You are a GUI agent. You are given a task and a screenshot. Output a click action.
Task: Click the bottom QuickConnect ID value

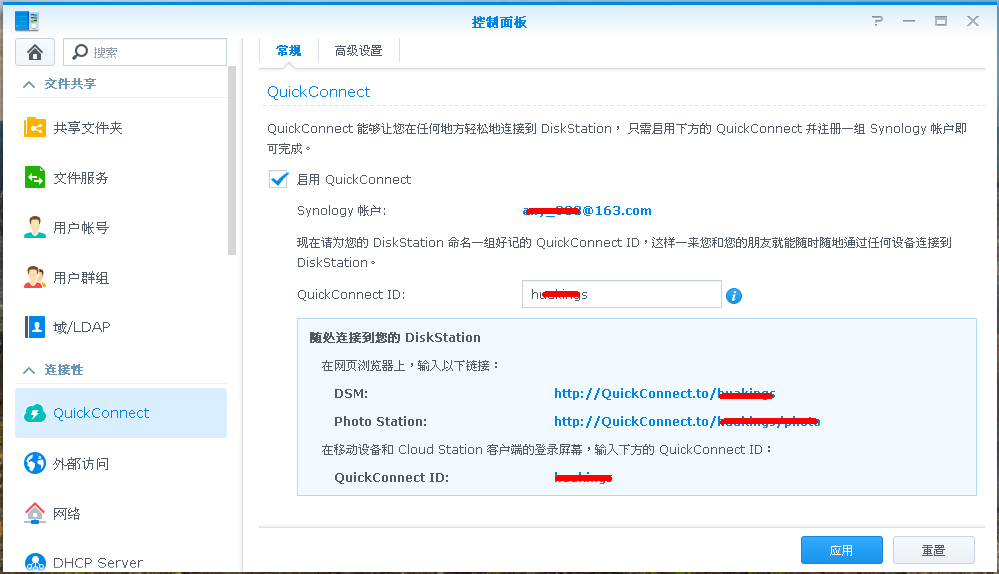click(x=583, y=478)
